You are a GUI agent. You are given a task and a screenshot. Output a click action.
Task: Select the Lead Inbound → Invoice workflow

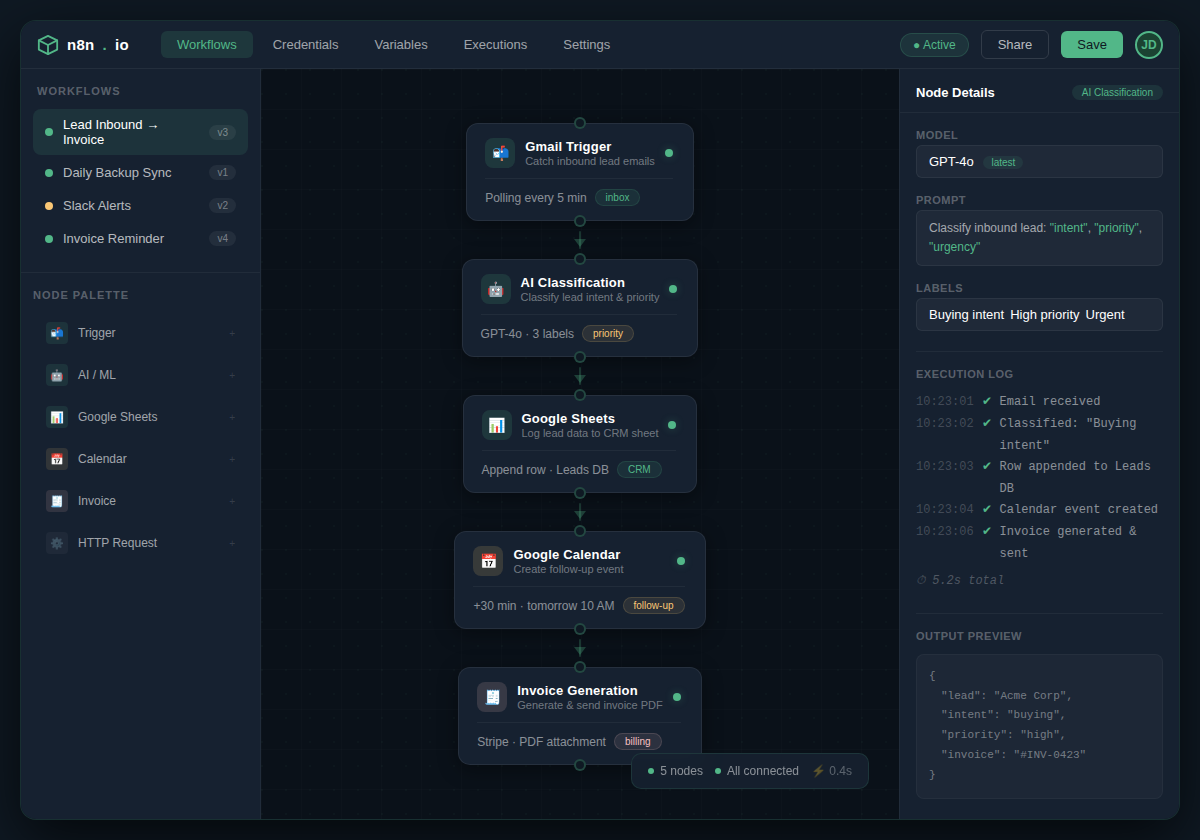tap(140, 132)
